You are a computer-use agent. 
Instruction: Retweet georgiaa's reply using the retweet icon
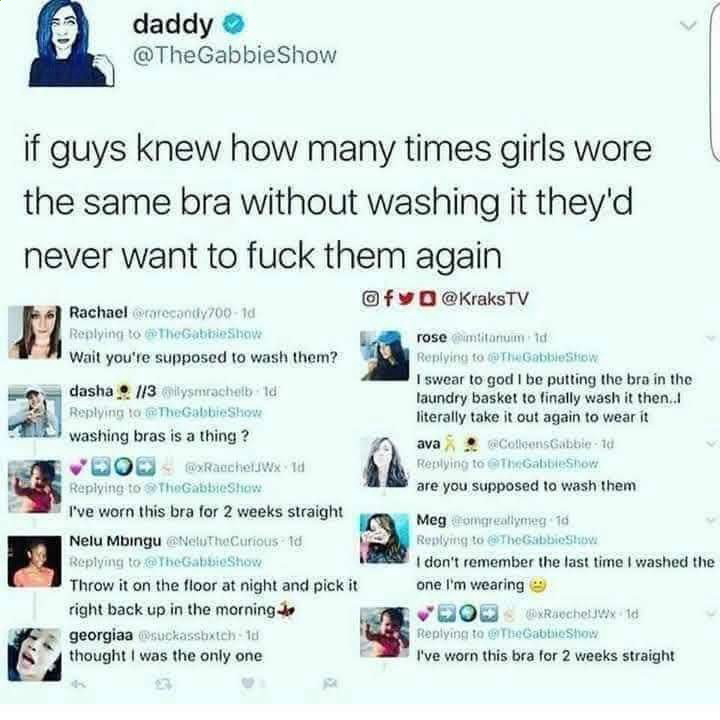tap(163, 685)
